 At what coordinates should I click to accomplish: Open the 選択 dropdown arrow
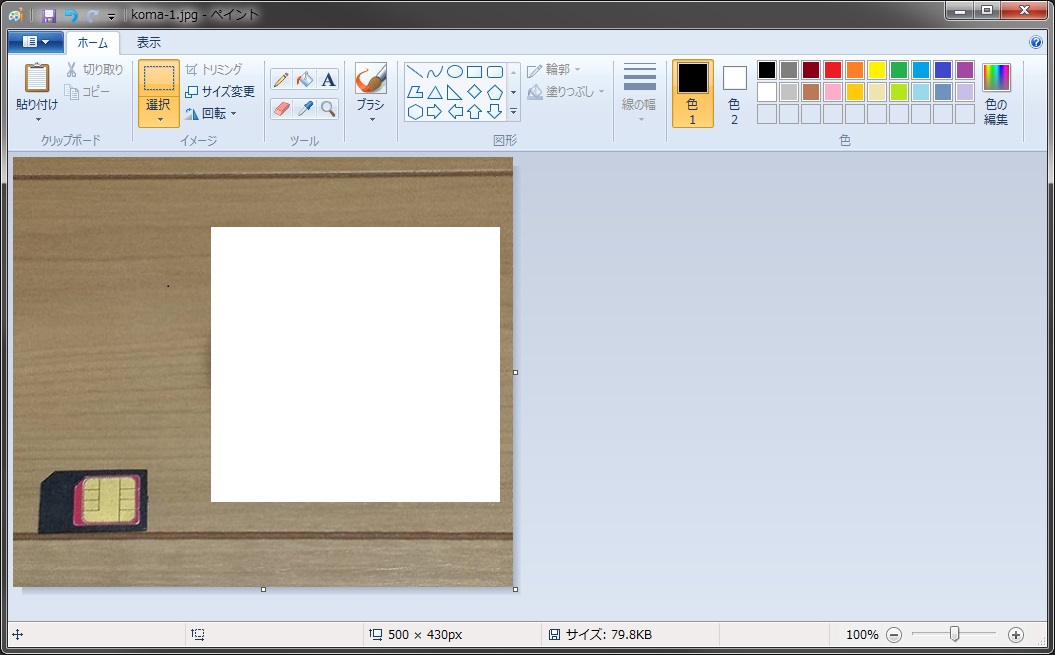159,118
